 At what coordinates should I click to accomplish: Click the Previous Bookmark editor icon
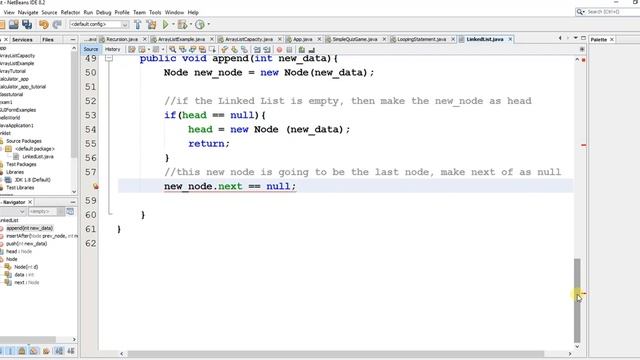tap(224, 49)
